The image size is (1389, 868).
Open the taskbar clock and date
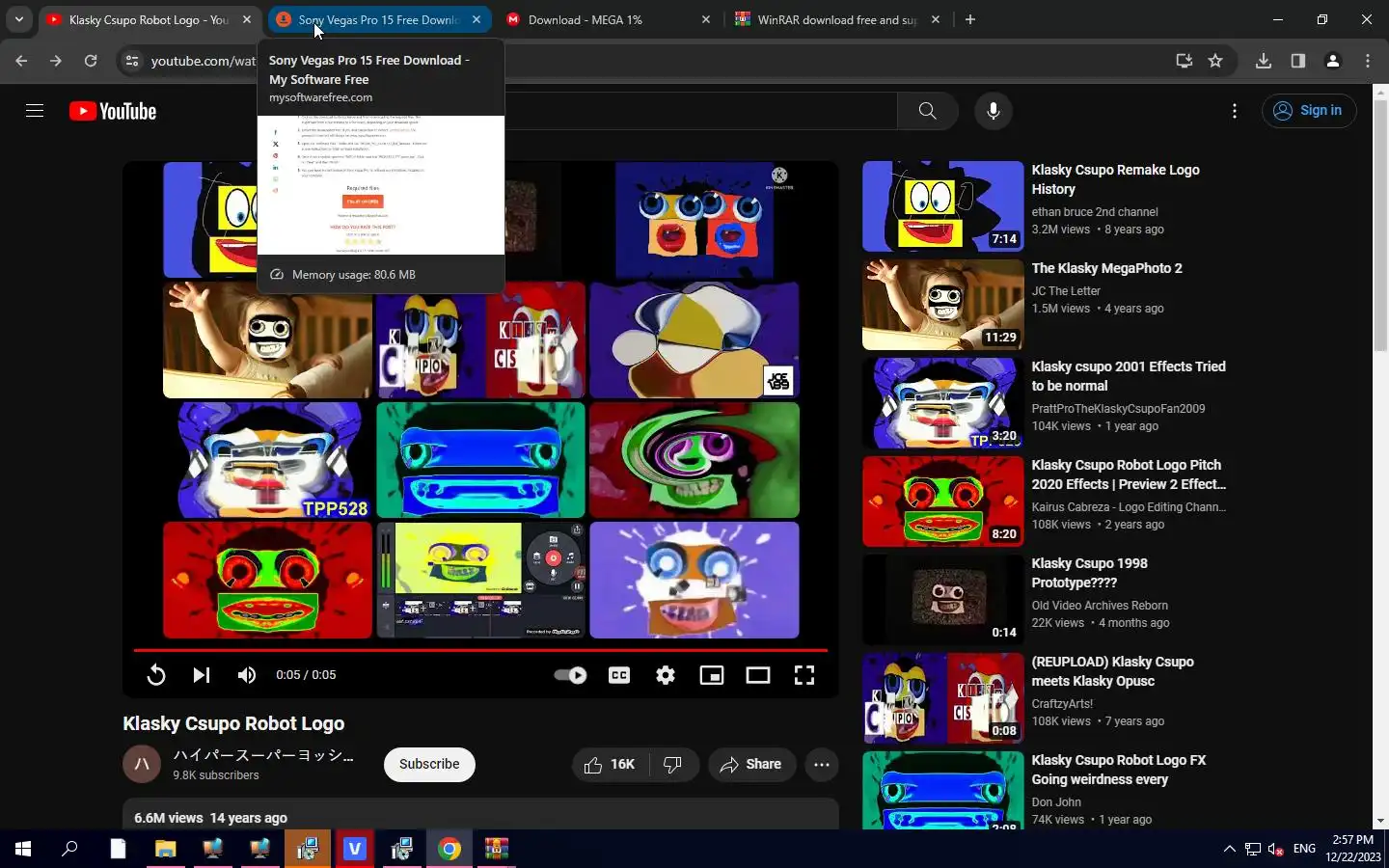pos(1352,849)
